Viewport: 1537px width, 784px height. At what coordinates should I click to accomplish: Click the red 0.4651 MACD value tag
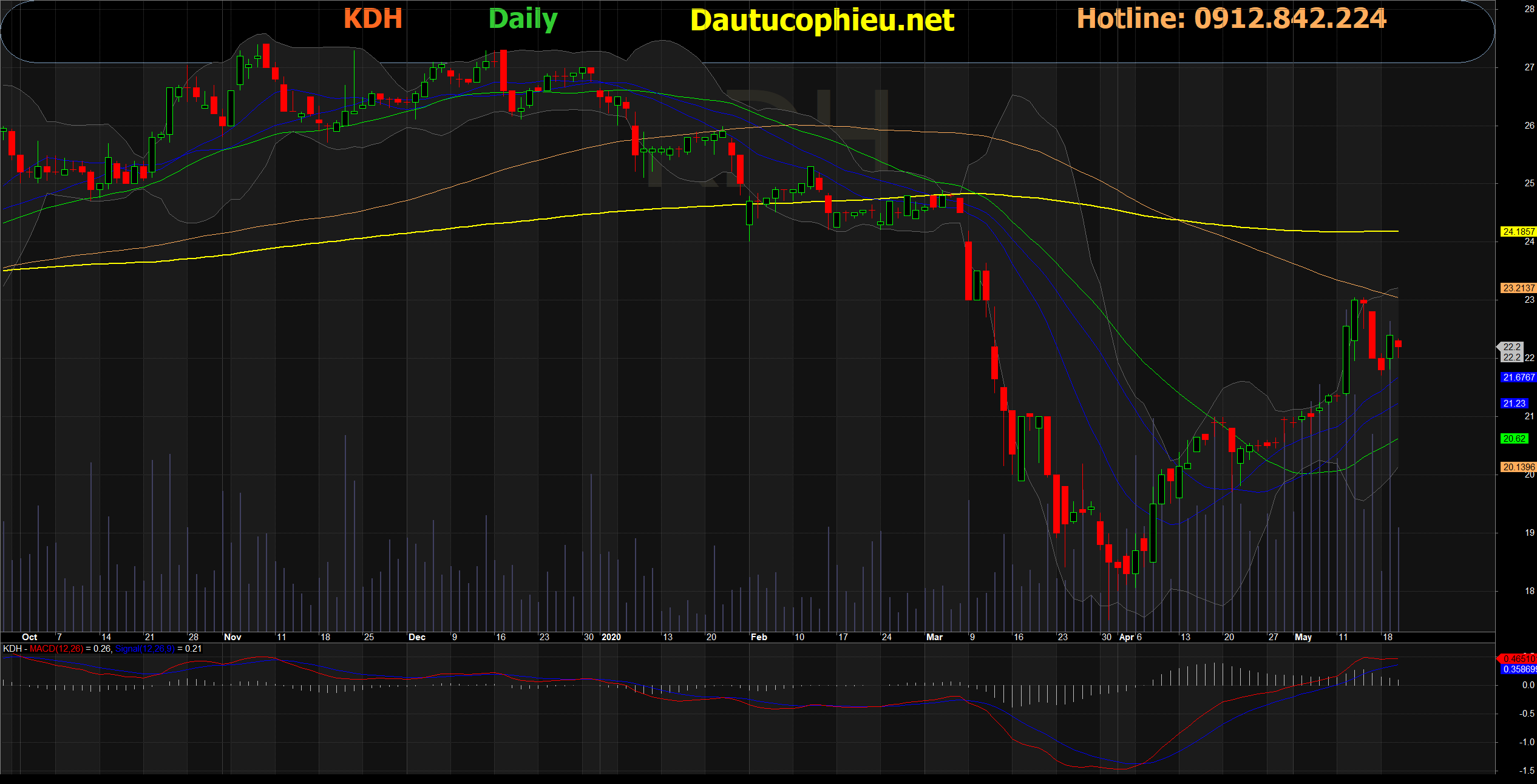[1518, 658]
